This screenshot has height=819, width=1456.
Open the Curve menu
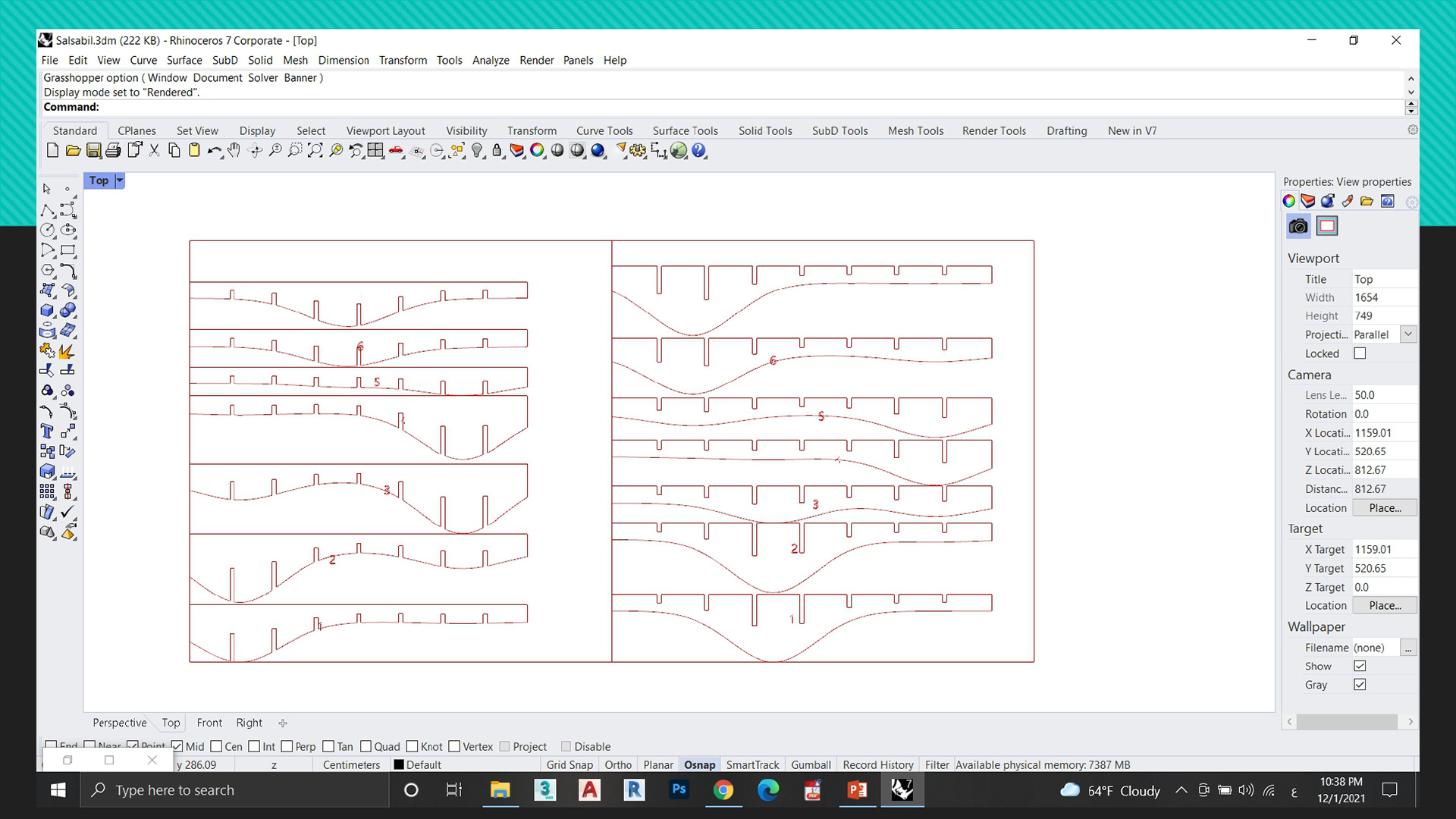pos(144,60)
